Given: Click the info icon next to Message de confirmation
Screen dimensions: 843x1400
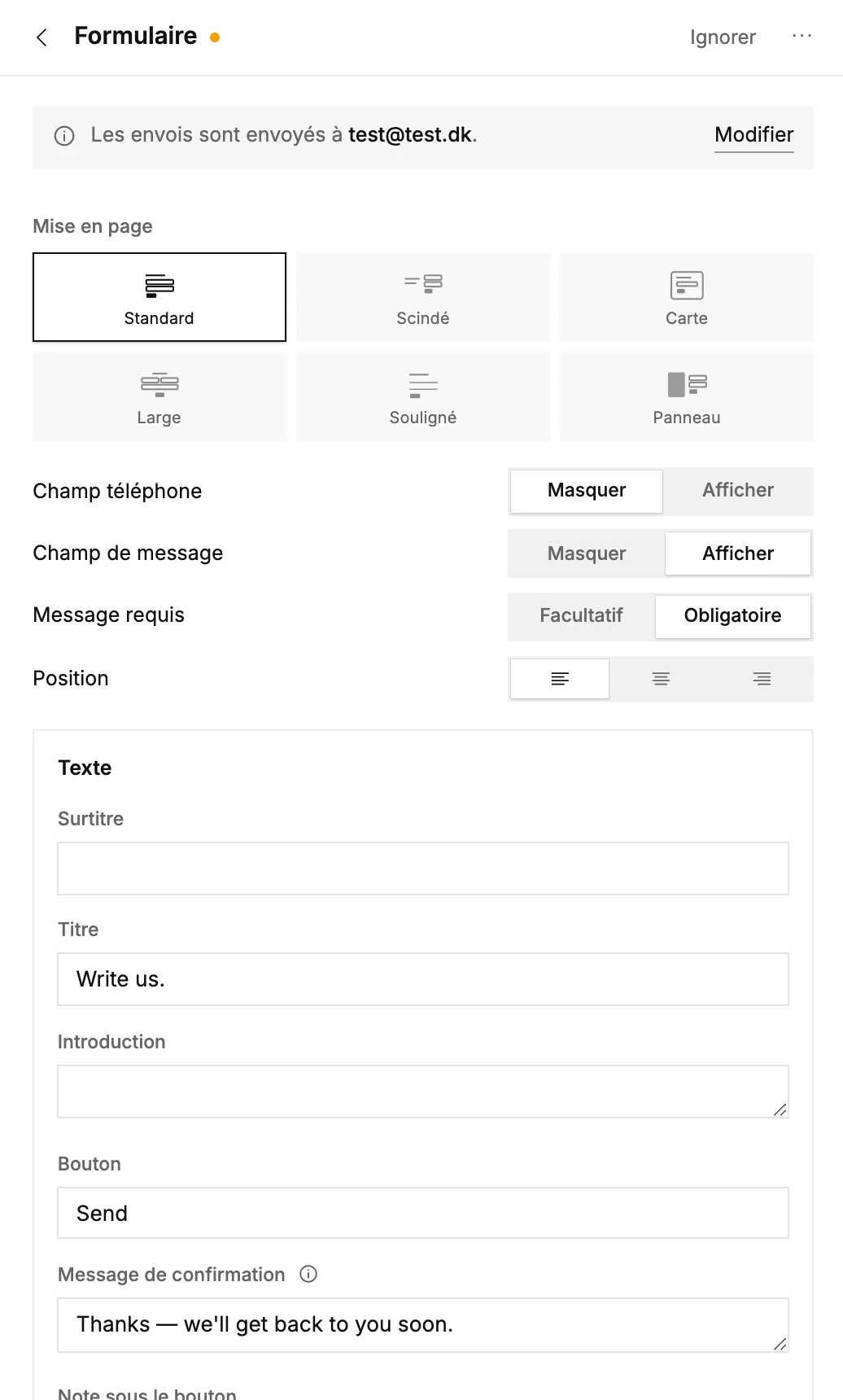Looking at the screenshot, I should 308,1274.
